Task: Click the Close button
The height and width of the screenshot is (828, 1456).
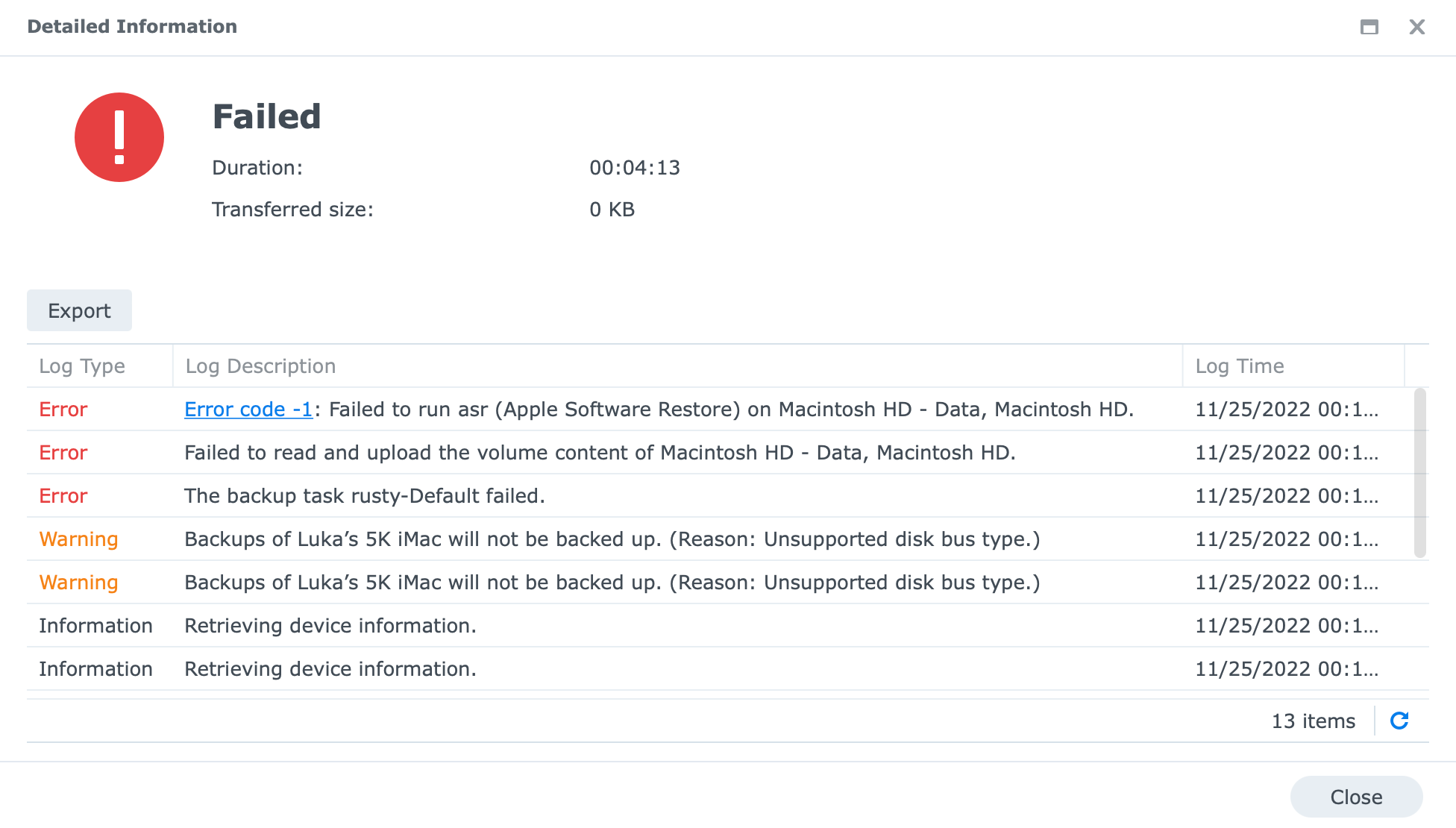Action: coord(1356,797)
